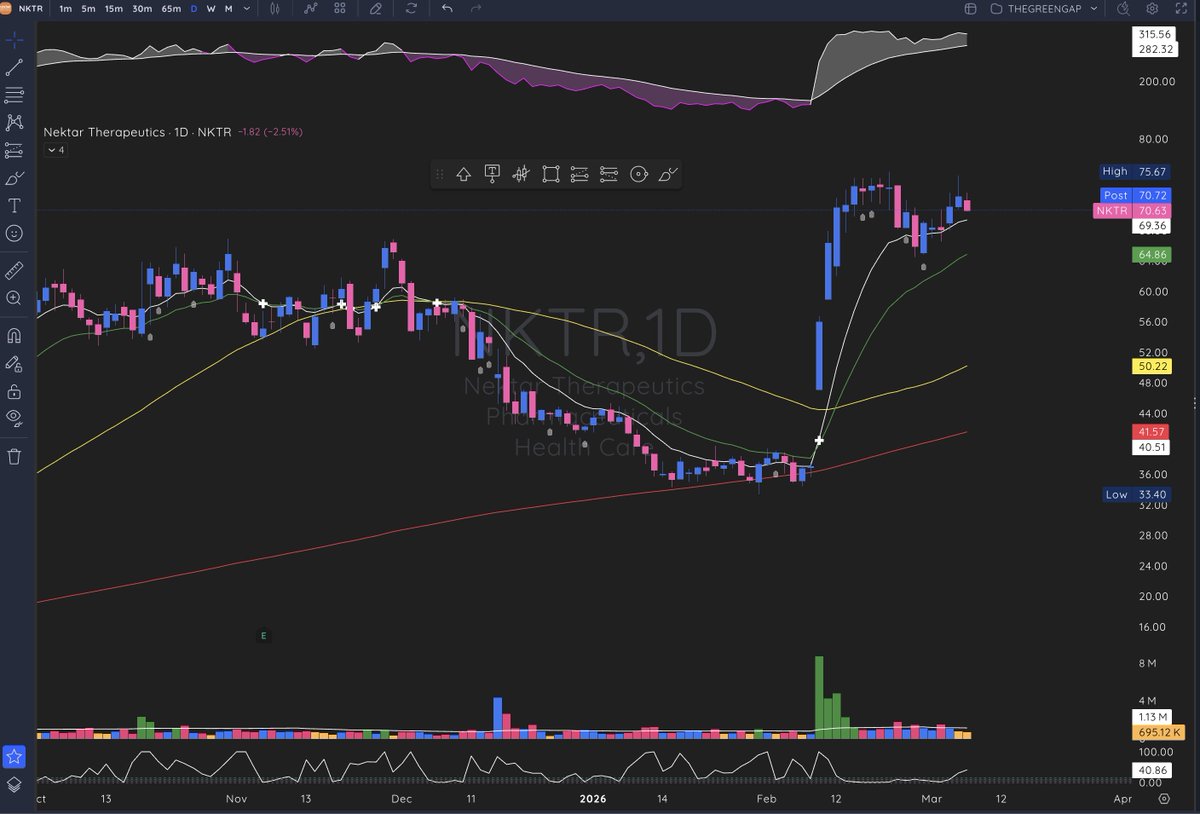Select the M monthly timeframe
This screenshot has width=1200, height=814.
pos(228,8)
